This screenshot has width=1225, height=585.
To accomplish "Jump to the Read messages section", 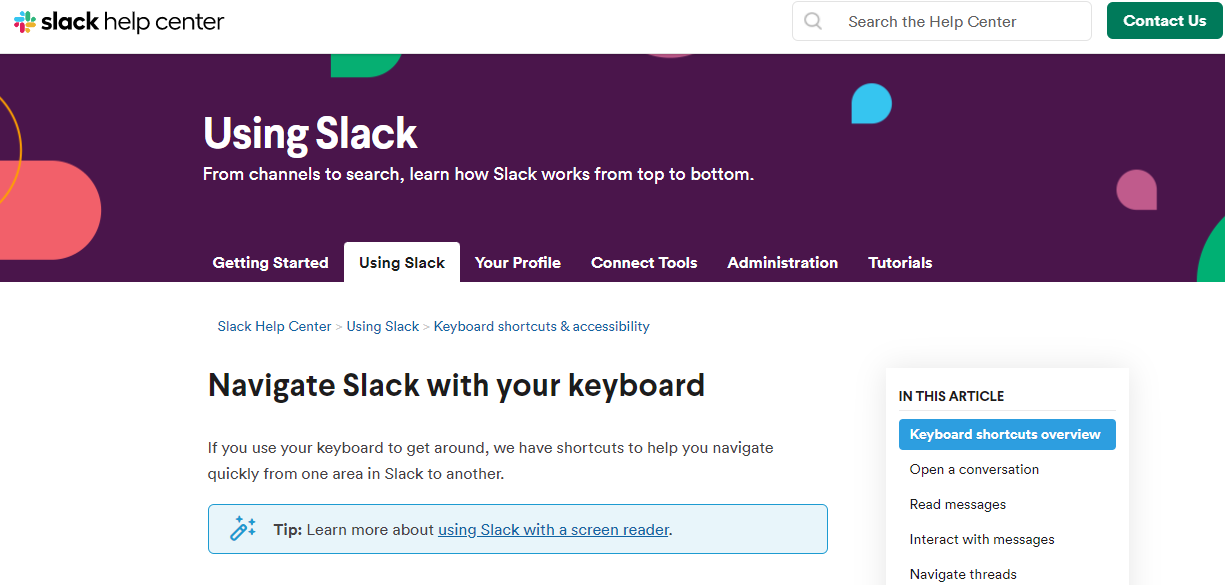I will pyautogui.click(x=958, y=505).
